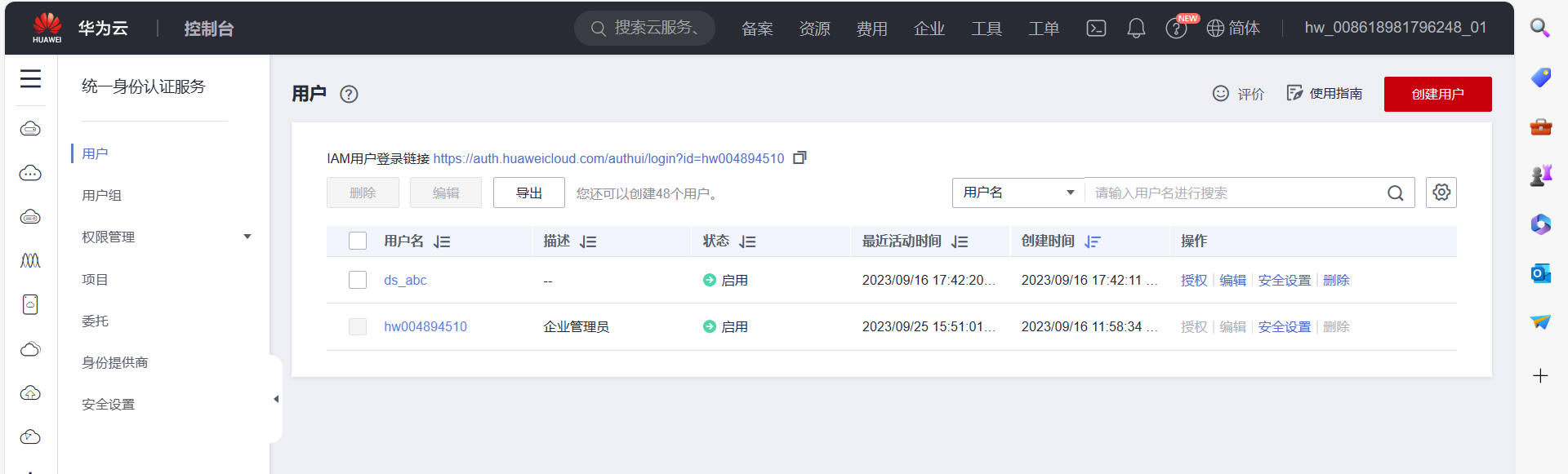Open the ds_abc user link

click(405, 280)
